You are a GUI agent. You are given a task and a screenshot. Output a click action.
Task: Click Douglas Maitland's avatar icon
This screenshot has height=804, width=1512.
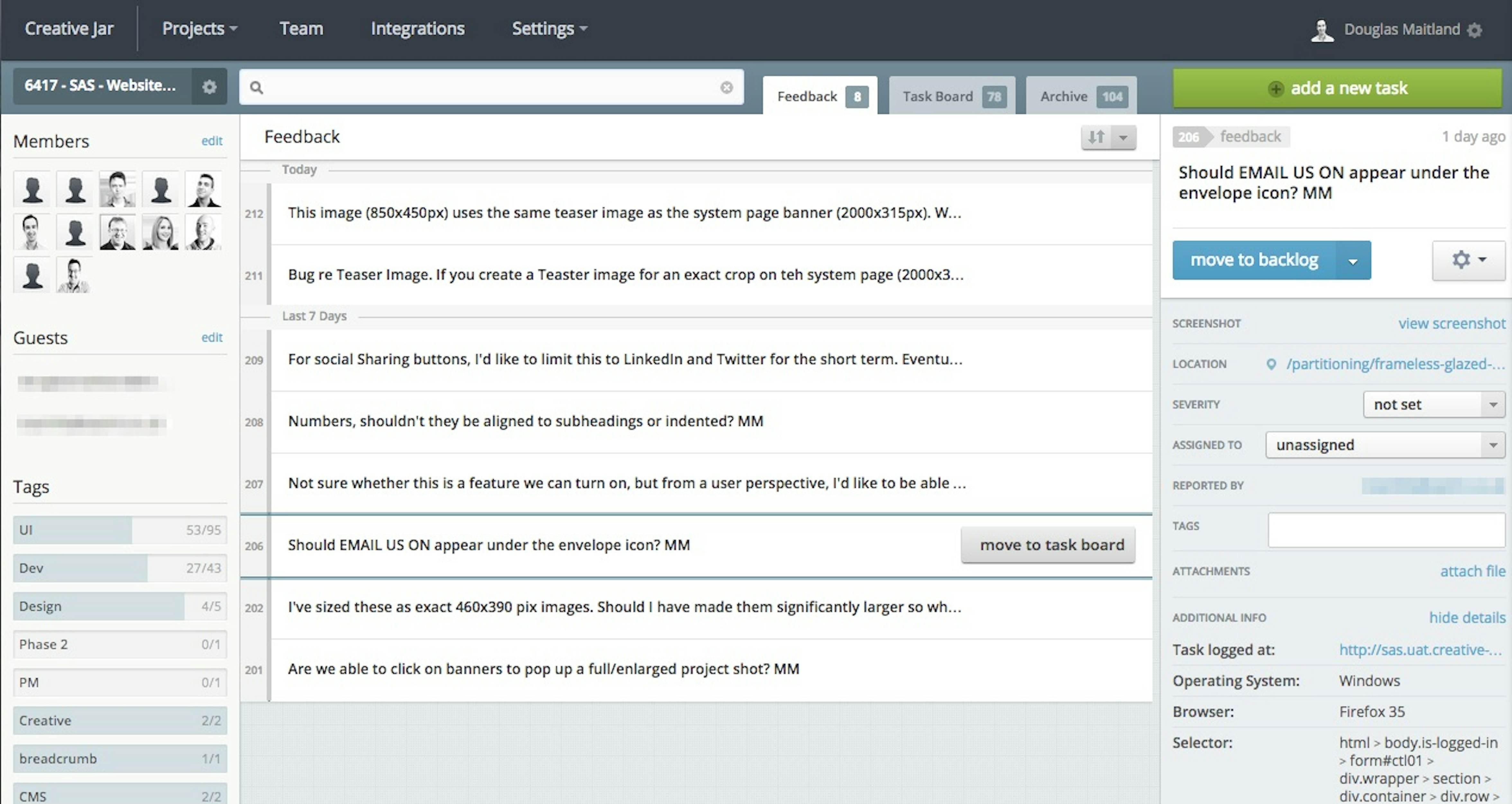pos(1322,30)
